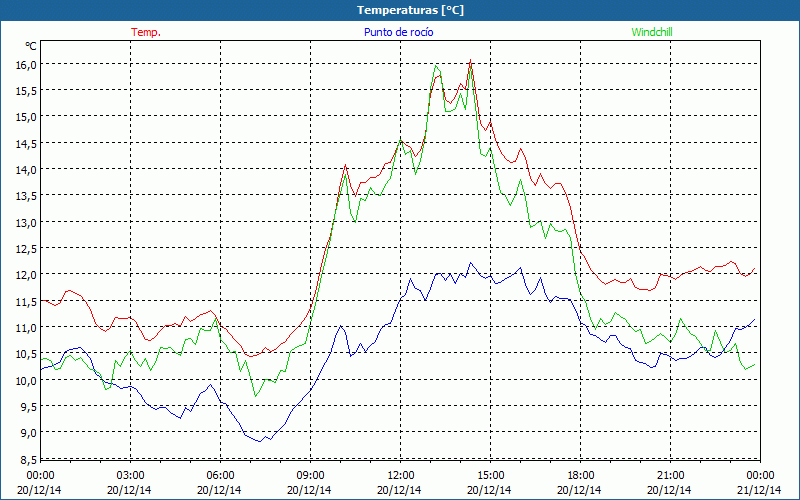Click the 21/12/14 date label

[759, 490]
